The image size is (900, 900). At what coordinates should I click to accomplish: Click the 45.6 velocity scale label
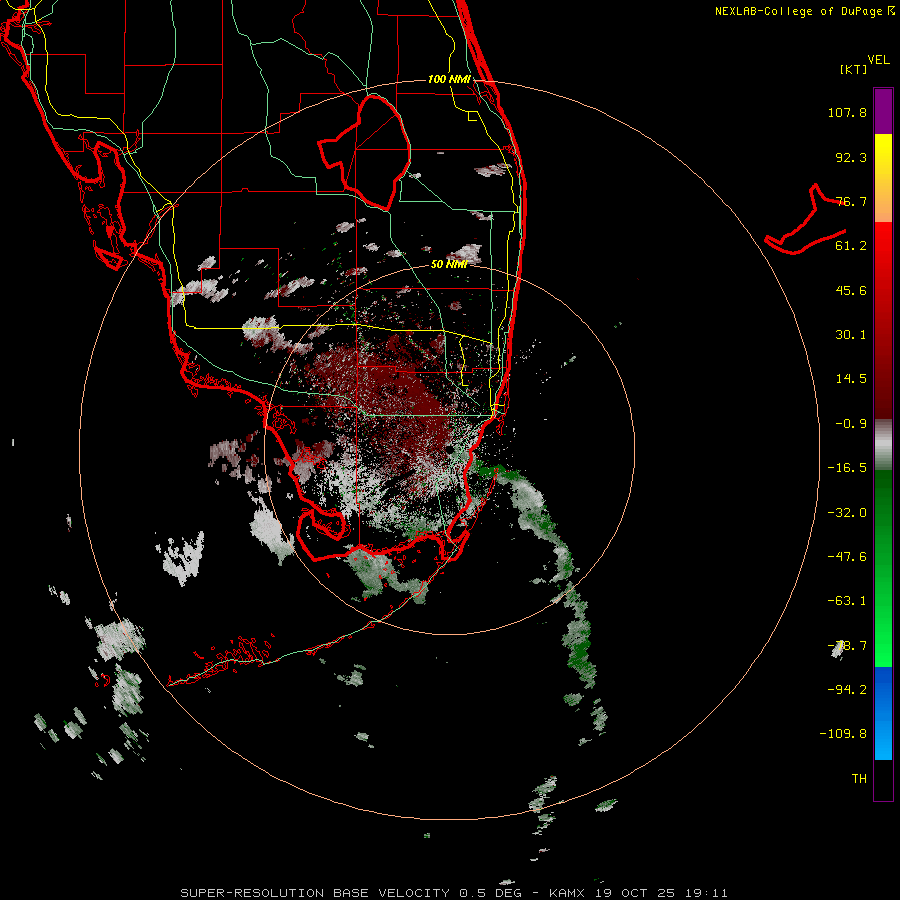[x=851, y=290]
